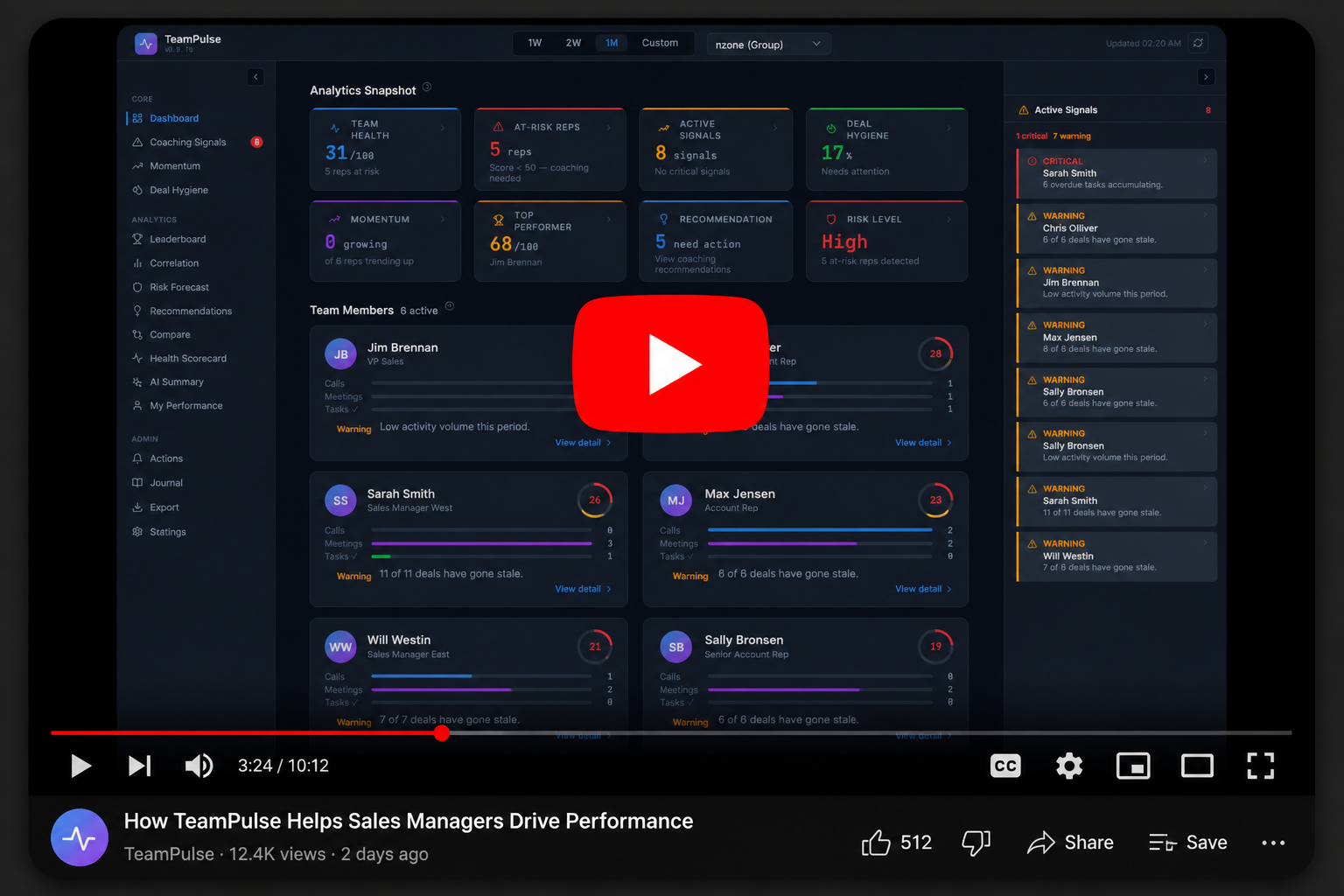Image resolution: width=1344 pixels, height=896 pixels.
Task: Share the TeamPulse video
Action: pos(1070,843)
